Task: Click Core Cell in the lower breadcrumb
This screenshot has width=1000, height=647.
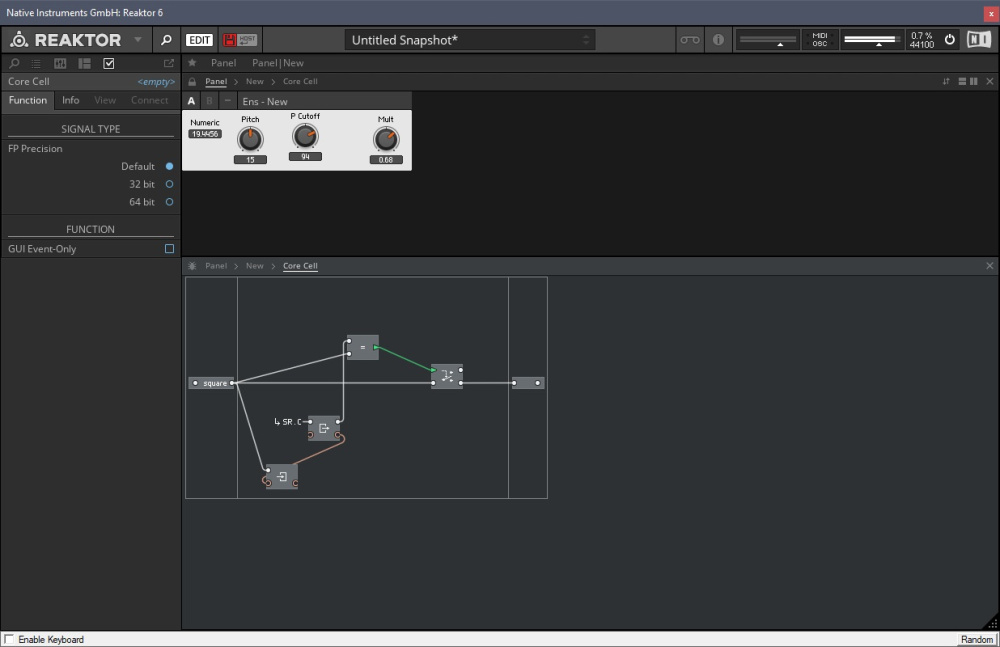Action: (300, 265)
